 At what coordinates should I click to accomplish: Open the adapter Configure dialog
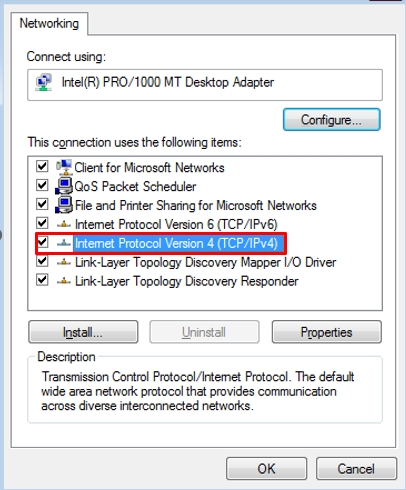coord(331,120)
